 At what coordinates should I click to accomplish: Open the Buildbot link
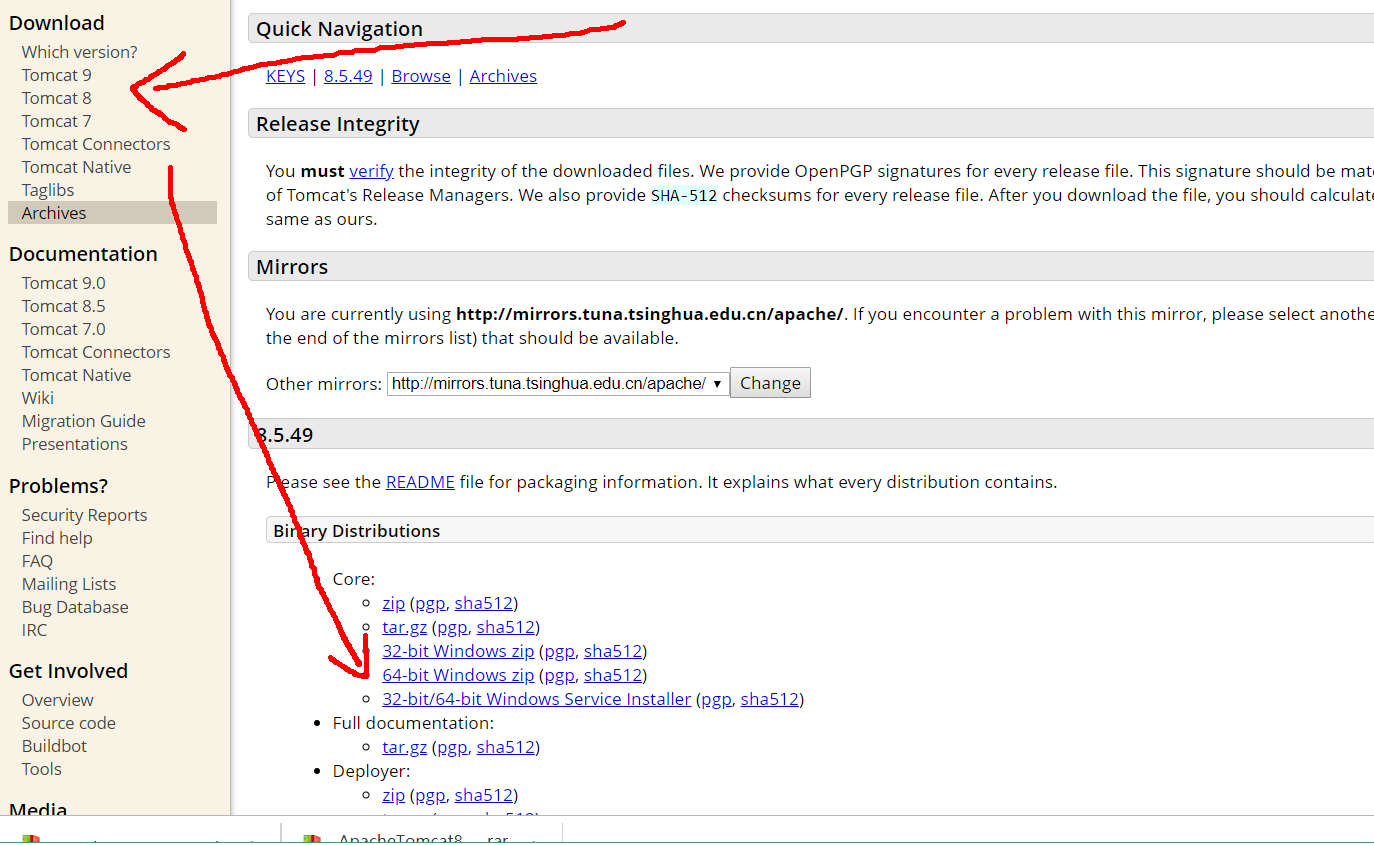tap(55, 746)
